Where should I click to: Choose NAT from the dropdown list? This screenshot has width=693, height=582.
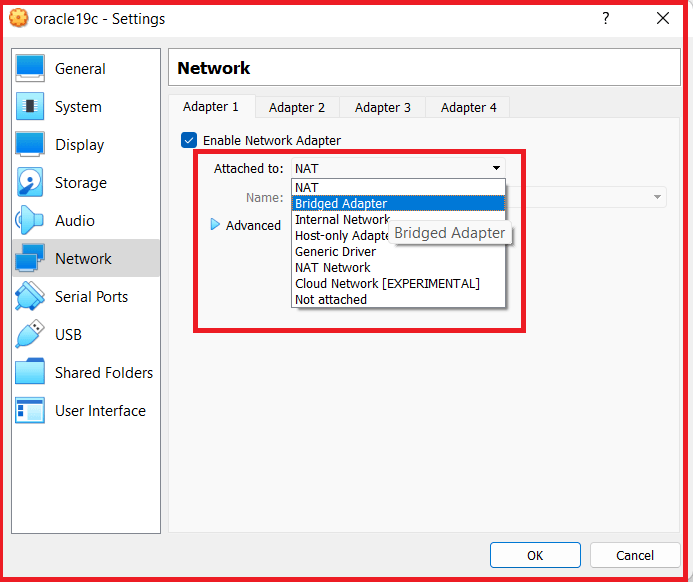[398, 187]
